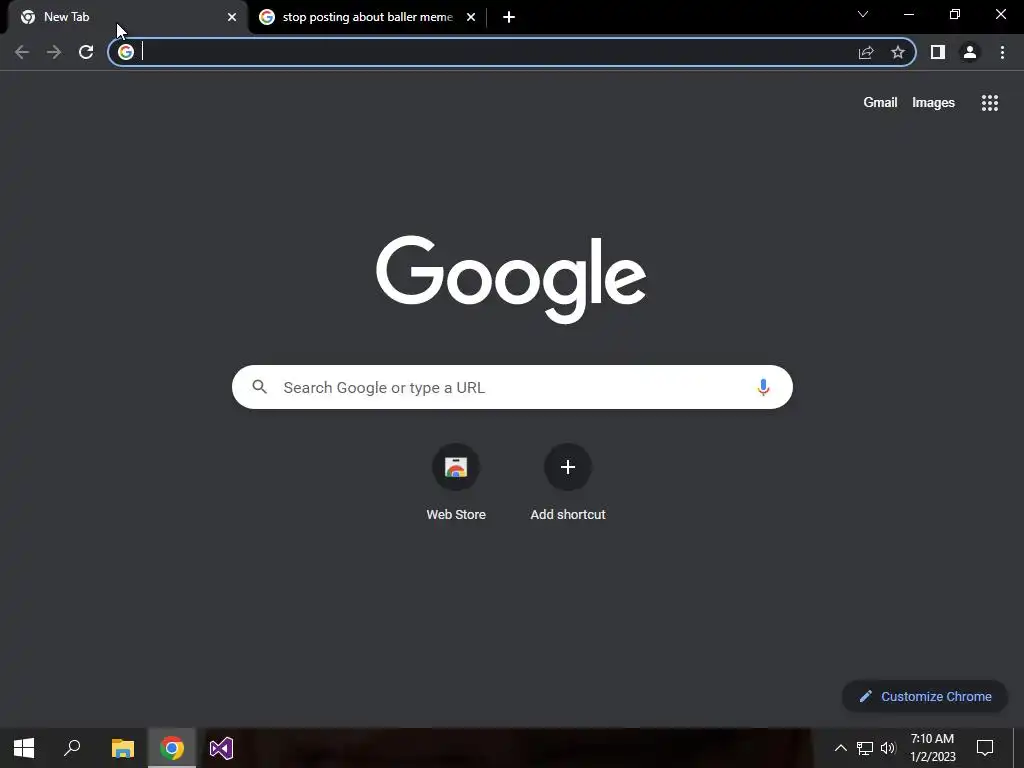Share this page via the share icon
Screen dimensions: 1024x768
tap(866, 52)
